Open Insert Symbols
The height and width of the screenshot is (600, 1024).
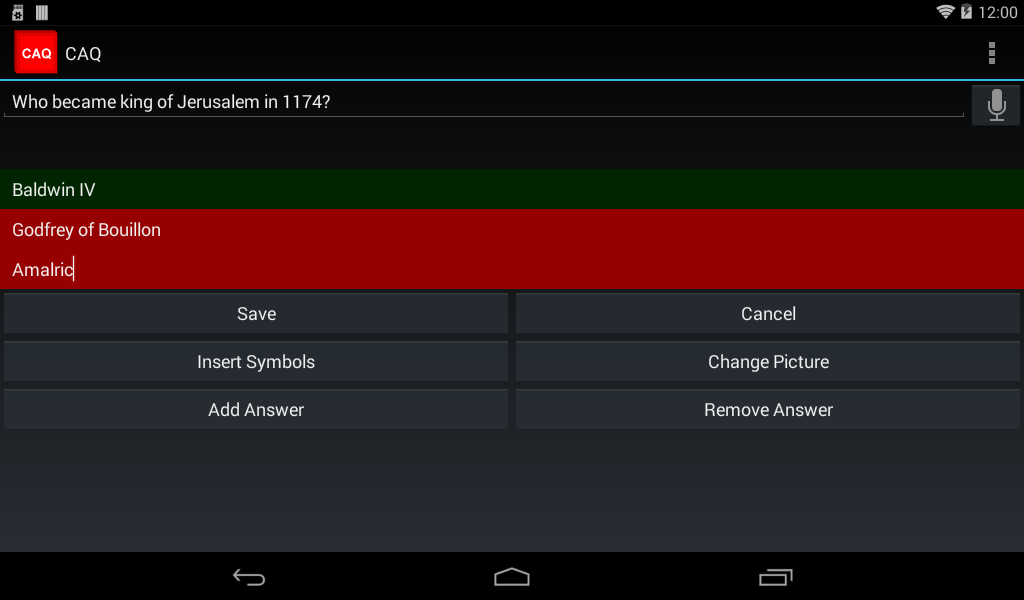coord(256,362)
